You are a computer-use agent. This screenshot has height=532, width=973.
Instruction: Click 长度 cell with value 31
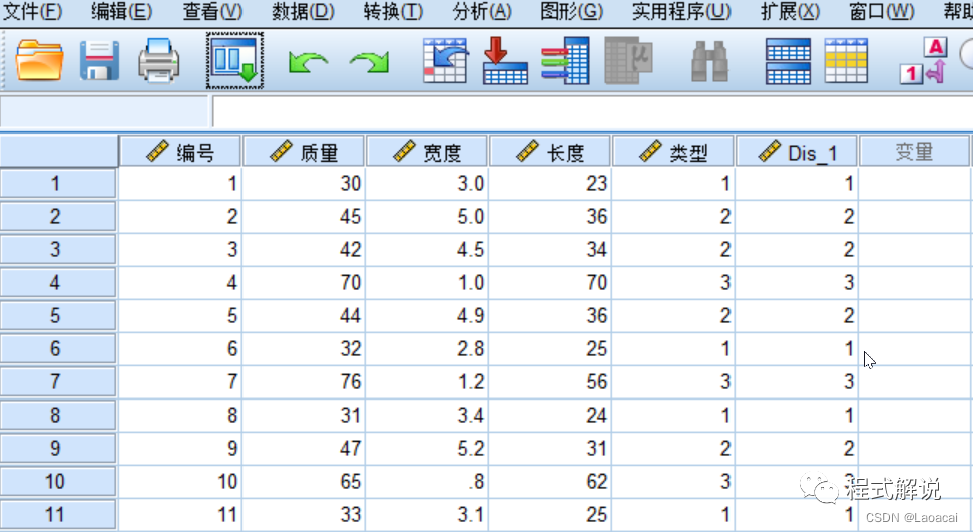550,448
